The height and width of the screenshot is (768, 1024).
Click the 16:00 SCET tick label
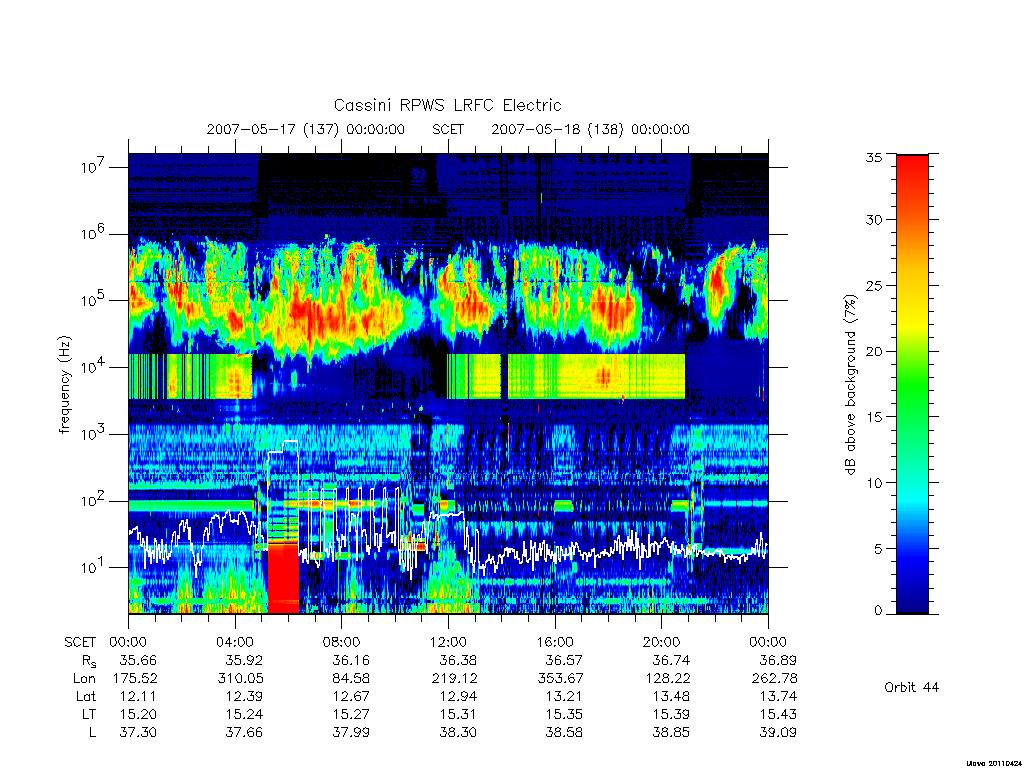coord(554,642)
